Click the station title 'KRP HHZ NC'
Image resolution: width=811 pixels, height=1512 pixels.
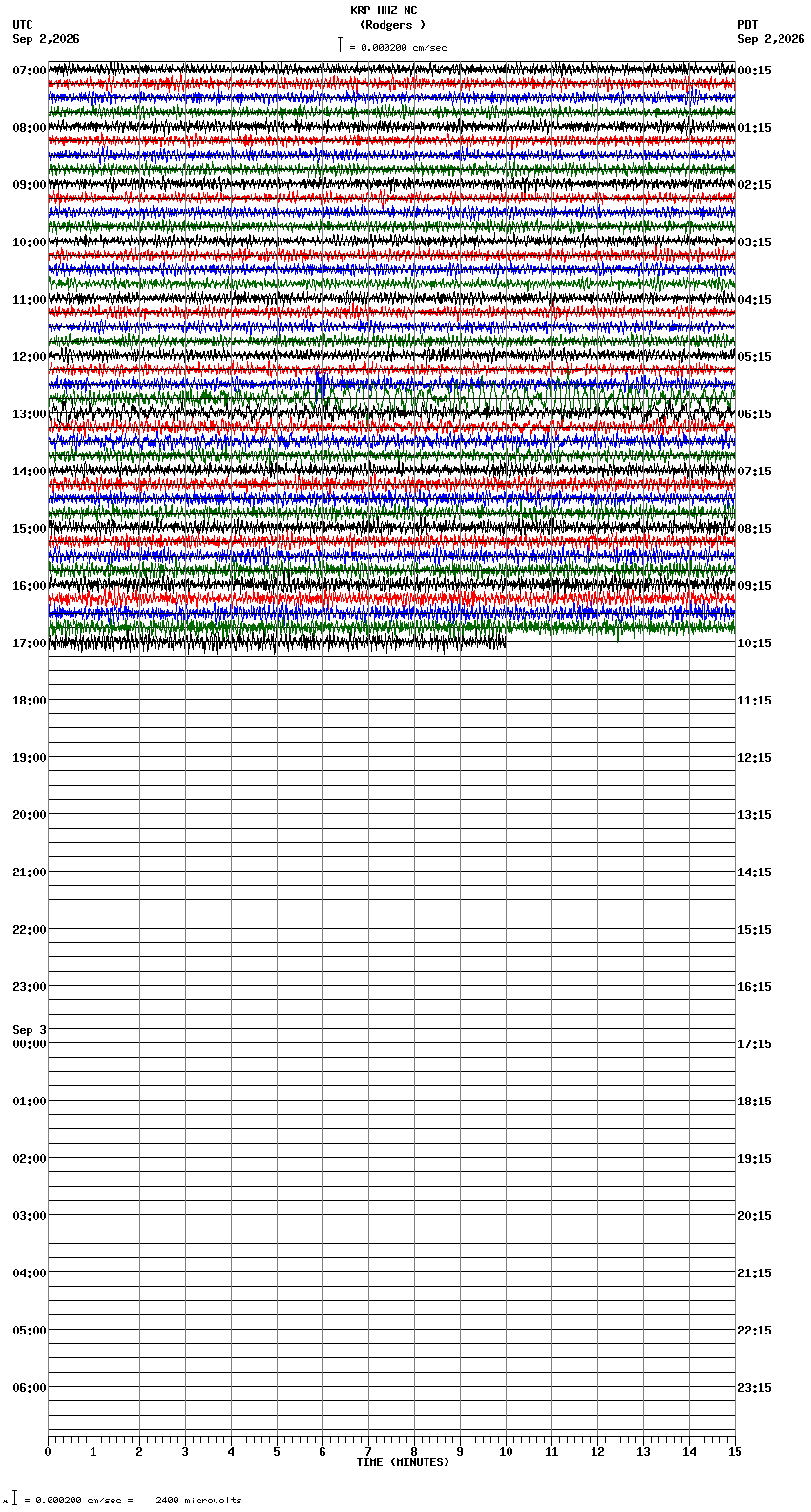coord(384,10)
